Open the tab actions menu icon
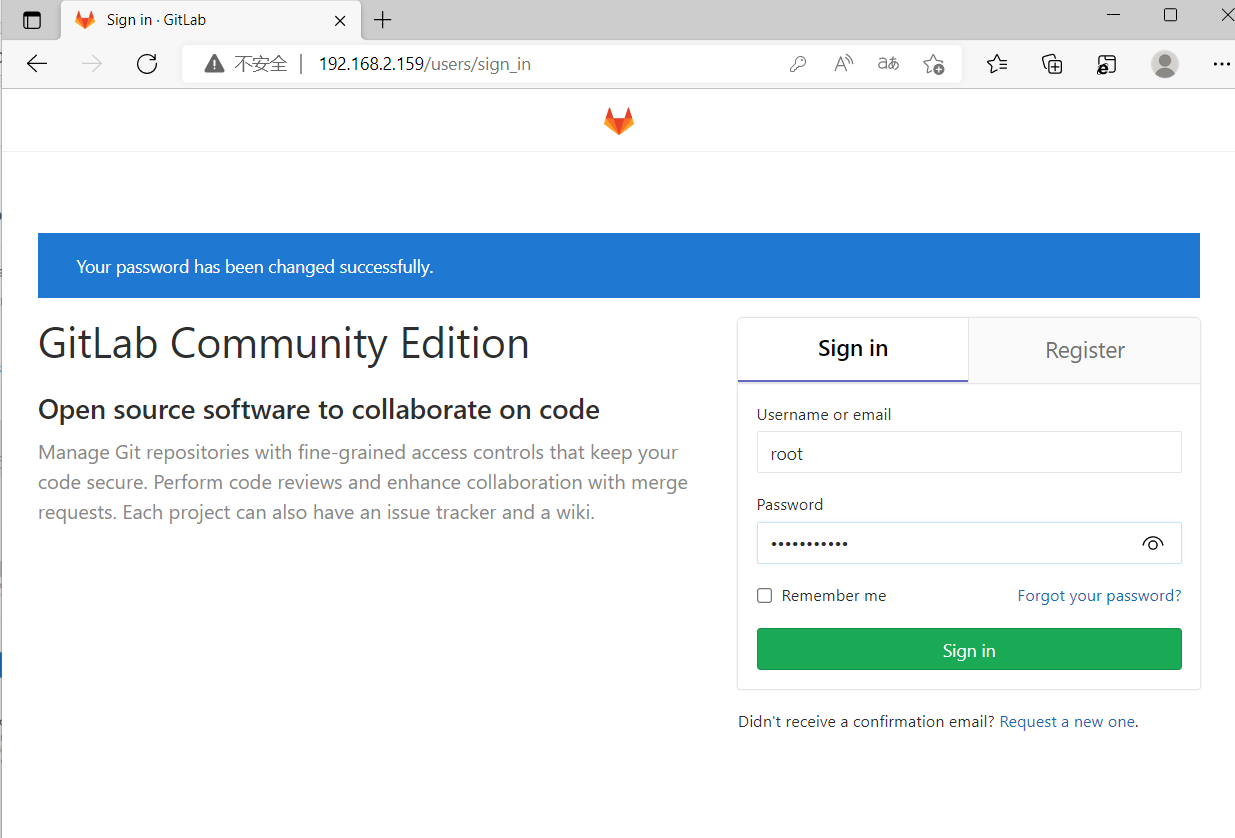 [x=32, y=20]
